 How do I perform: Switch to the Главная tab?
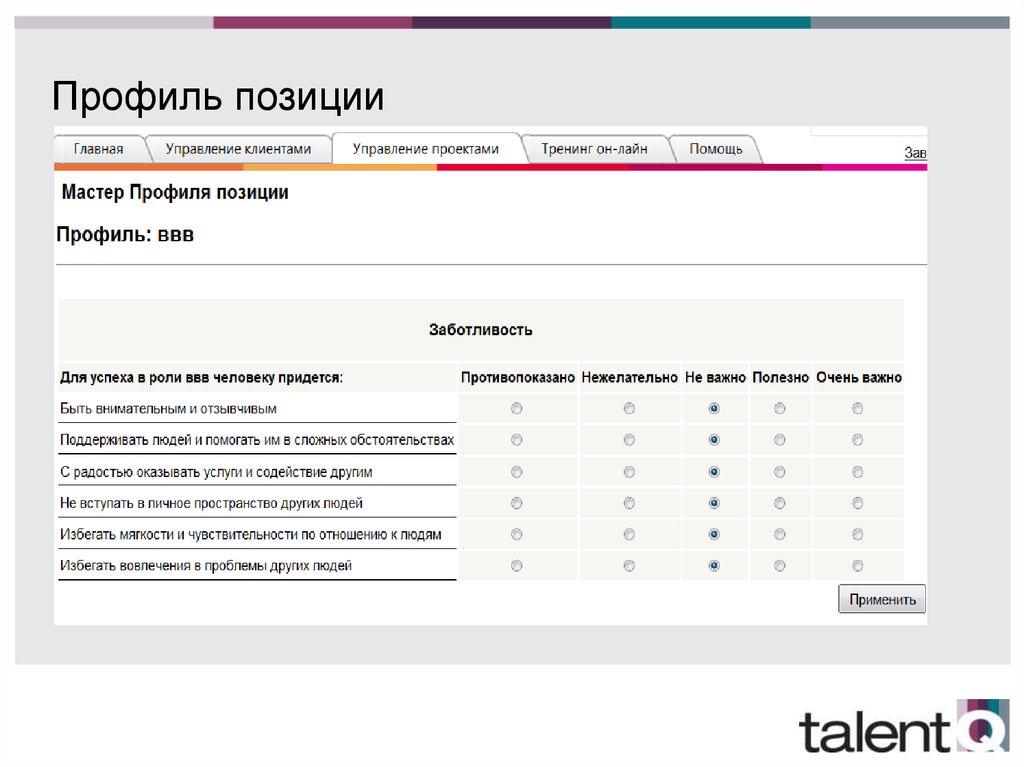coord(100,148)
